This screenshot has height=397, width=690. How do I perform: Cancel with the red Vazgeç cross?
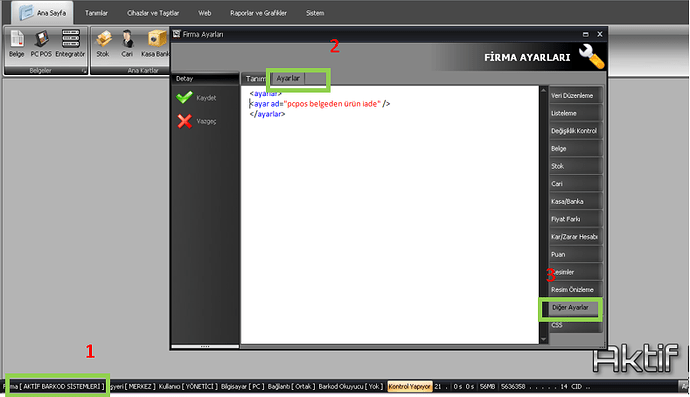tap(196, 121)
